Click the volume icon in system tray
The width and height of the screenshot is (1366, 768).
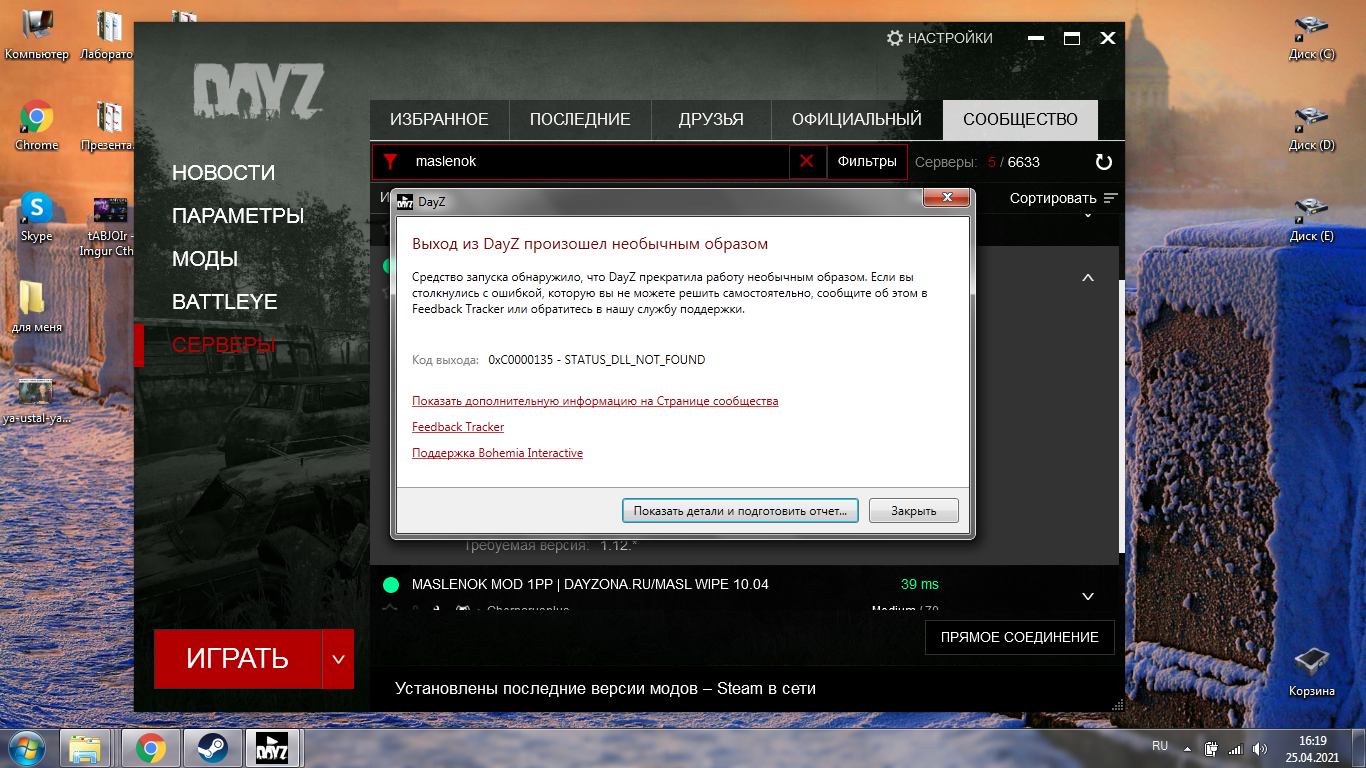(x=1258, y=747)
